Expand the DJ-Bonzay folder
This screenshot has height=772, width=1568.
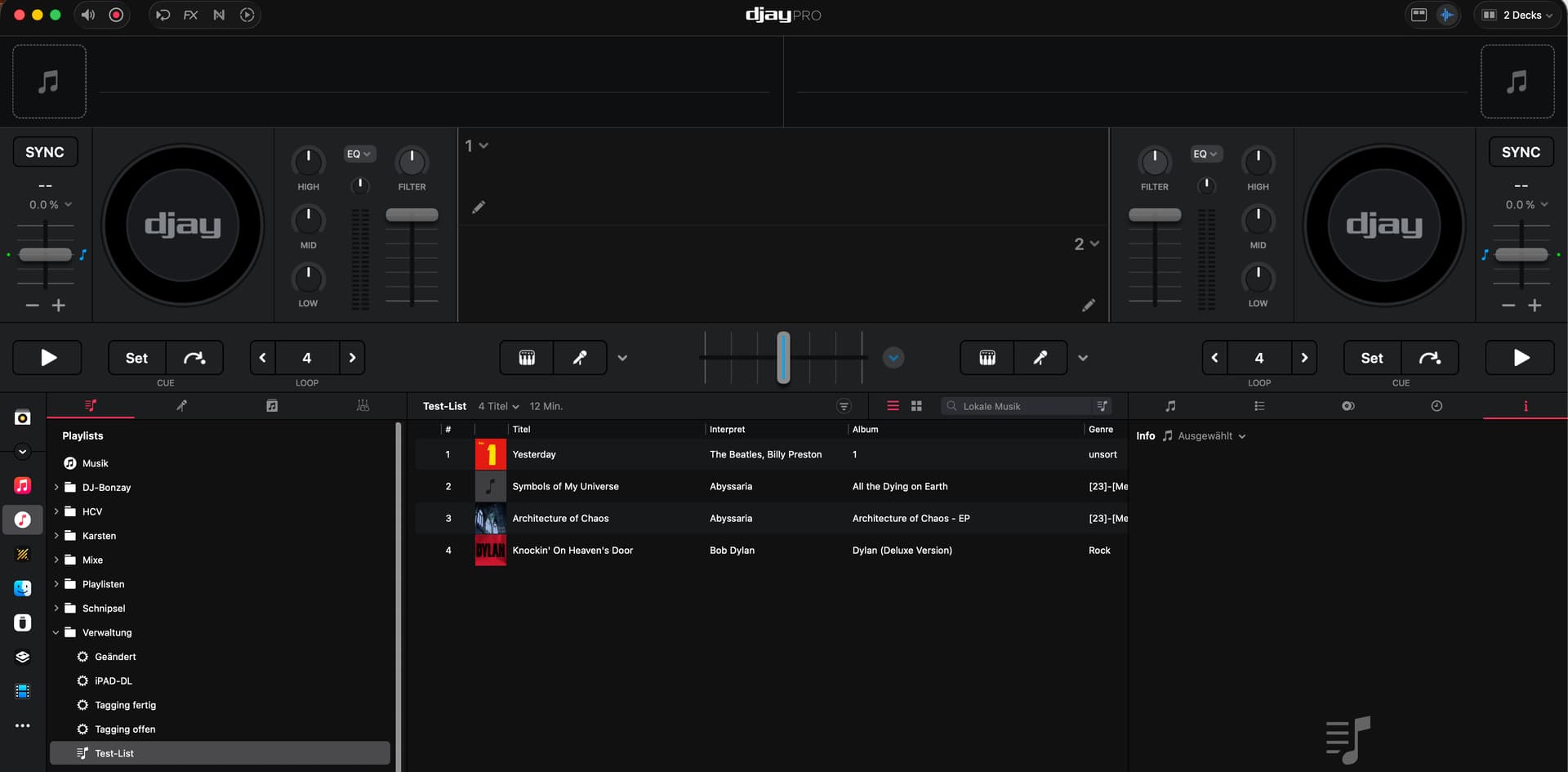(x=56, y=488)
